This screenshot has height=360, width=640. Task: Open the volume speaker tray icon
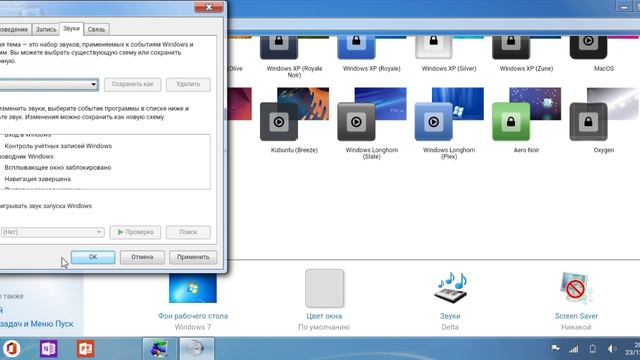pos(611,349)
